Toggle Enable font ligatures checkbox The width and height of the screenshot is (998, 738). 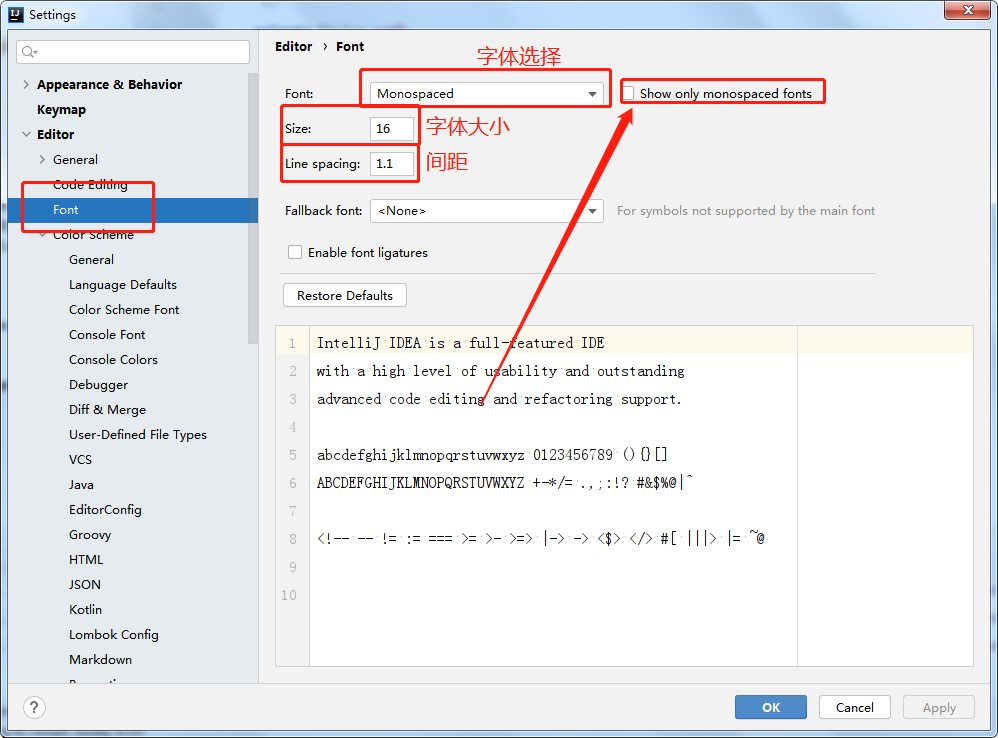point(295,253)
